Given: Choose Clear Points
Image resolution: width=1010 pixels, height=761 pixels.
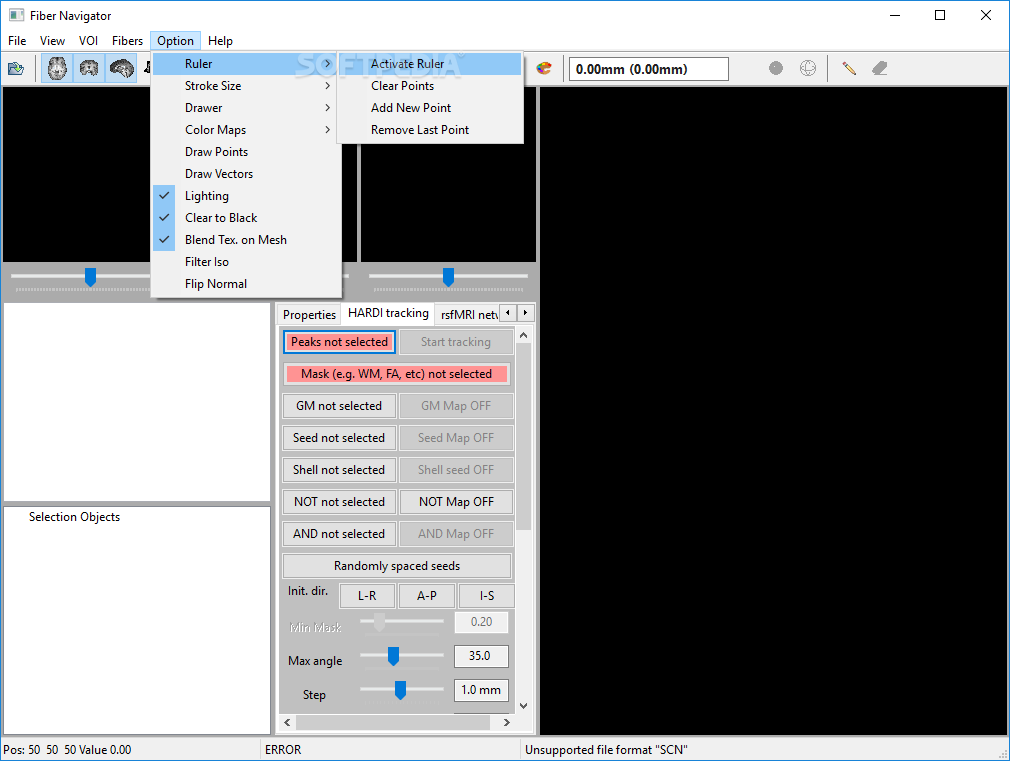Looking at the screenshot, I should pyautogui.click(x=430, y=86).
